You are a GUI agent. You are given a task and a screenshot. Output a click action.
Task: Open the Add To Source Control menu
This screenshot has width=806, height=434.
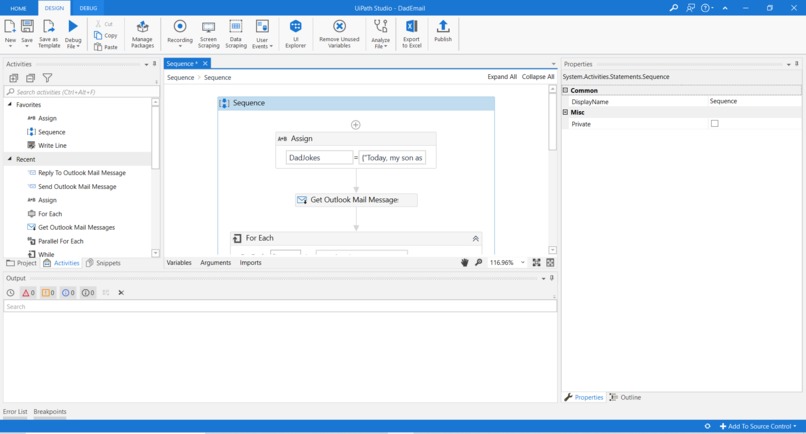(758, 426)
